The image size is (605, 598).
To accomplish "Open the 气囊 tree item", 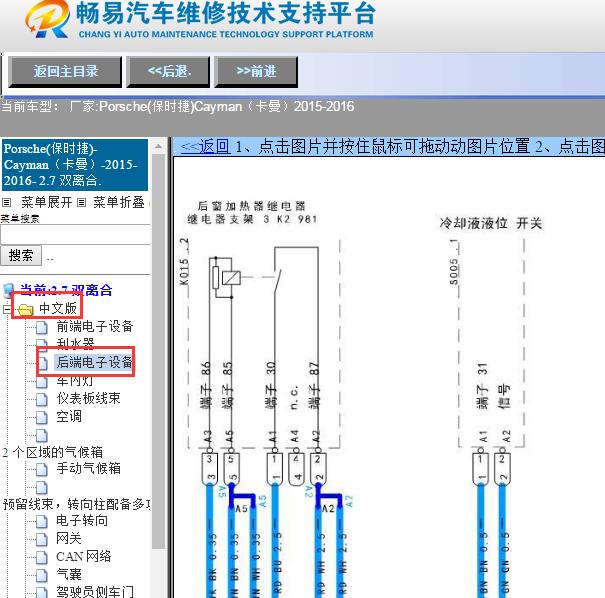I will (x=69, y=574).
